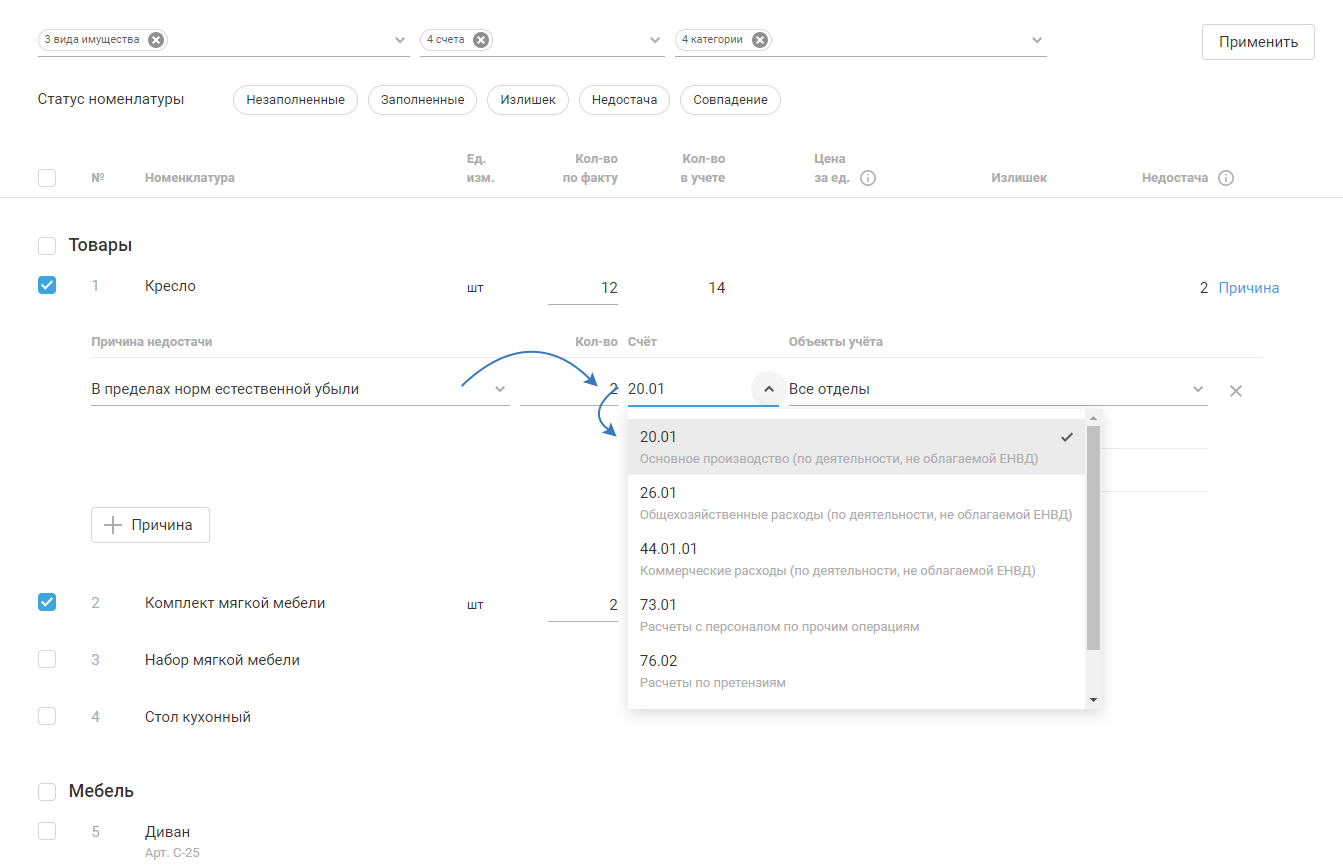Click the Кресло fact quantity field
Screen dimensions: 1343x865
pos(583,288)
